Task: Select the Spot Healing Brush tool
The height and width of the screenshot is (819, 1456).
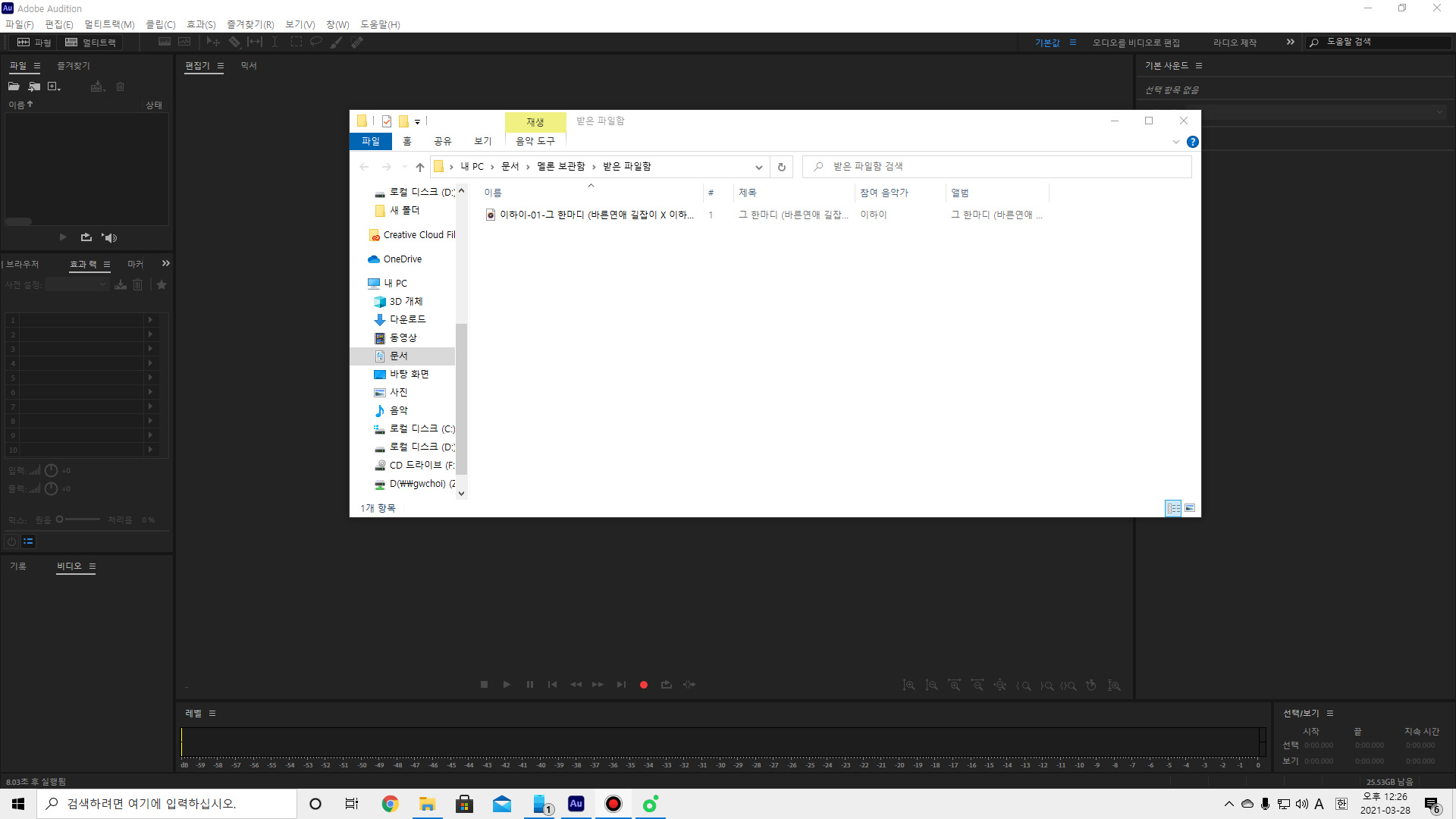Action: coord(357,42)
